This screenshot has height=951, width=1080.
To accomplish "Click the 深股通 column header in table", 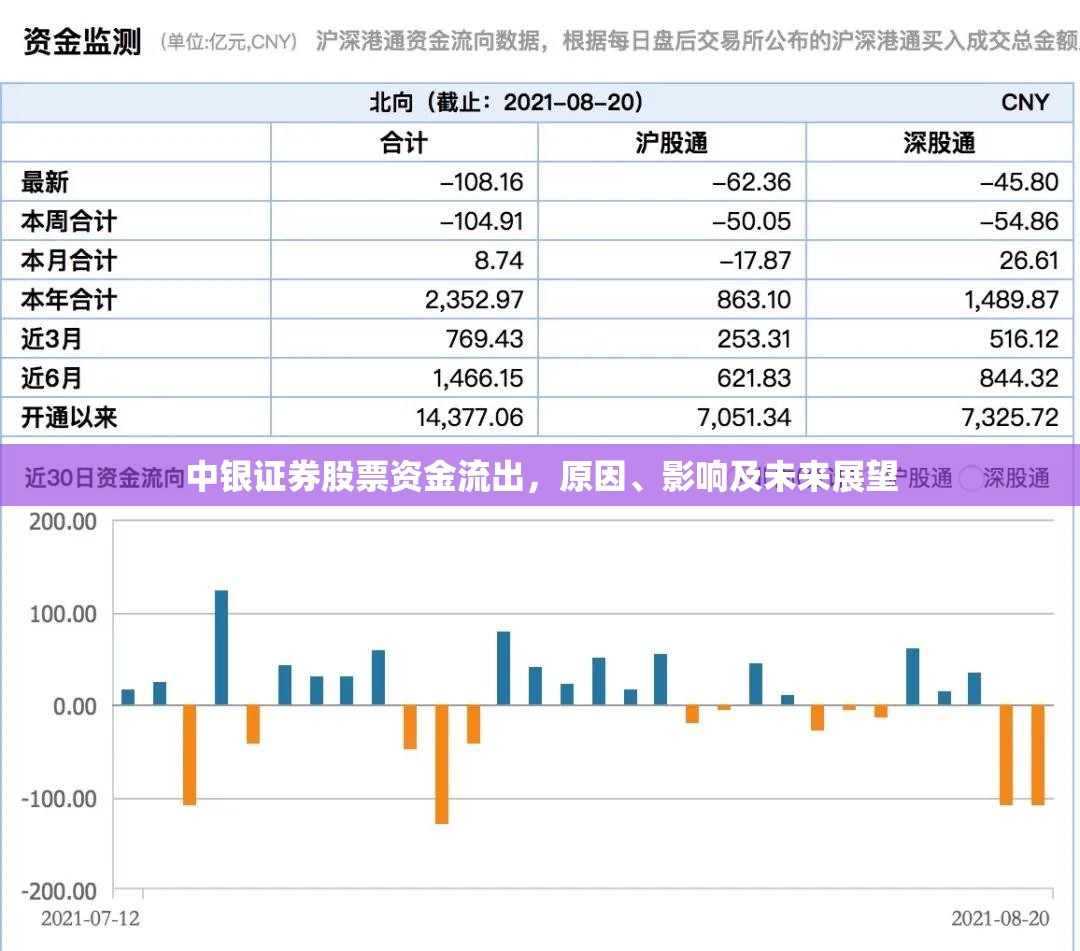I will (939, 143).
